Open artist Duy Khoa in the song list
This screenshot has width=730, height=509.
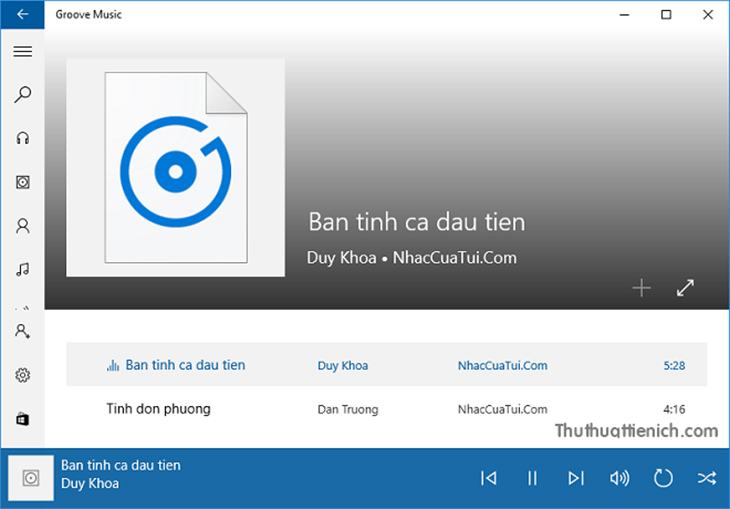(343, 366)
